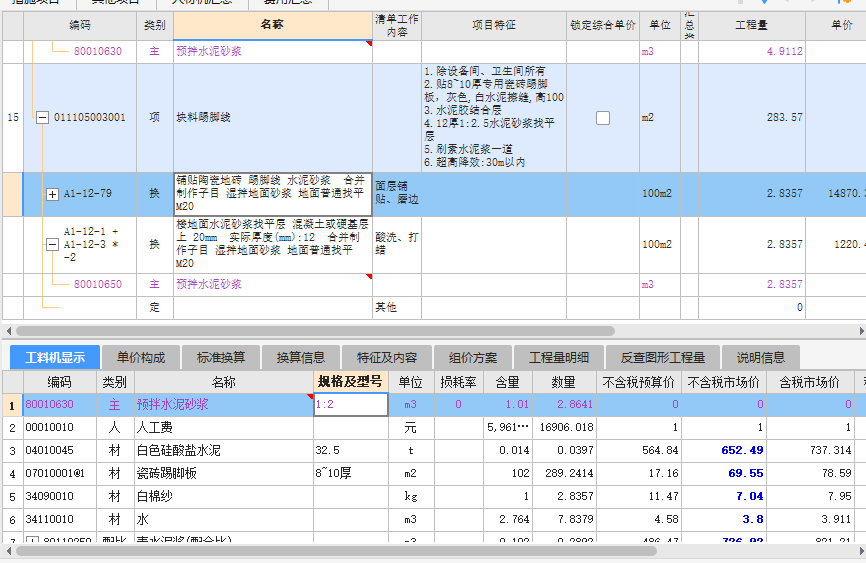Switch to 换算信息 tab
Image resolution: width=866 pixels, height=563 pixels.
pos(301,357)
